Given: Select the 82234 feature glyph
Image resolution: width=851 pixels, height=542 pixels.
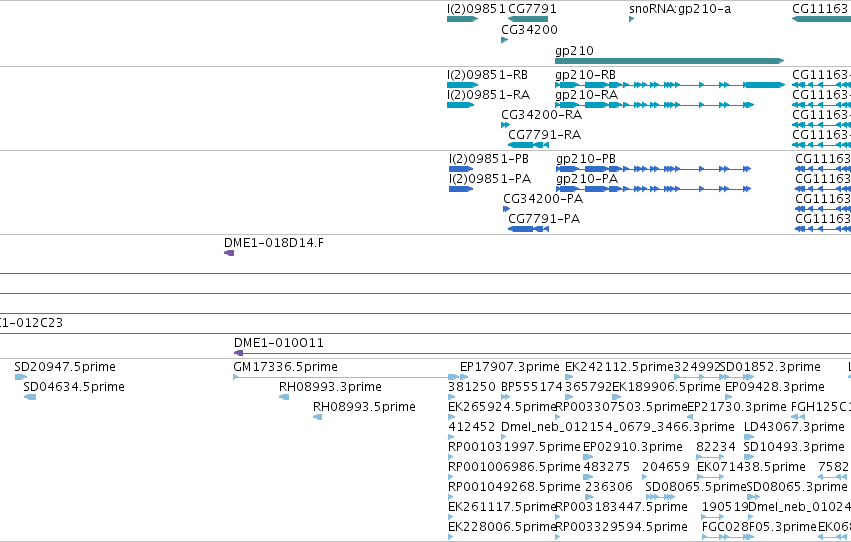Looking at the screenshot, I should (x=710, y=457).
